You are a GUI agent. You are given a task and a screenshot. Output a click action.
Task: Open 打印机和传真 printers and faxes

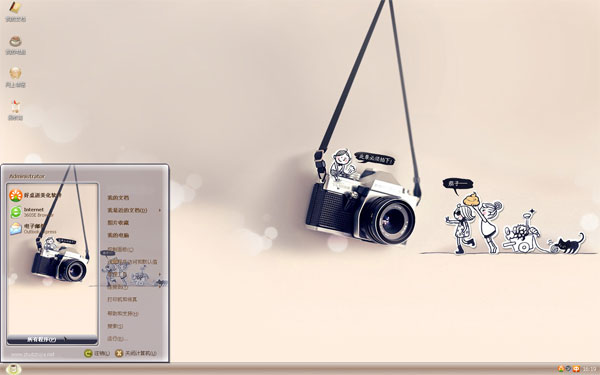[122, 299]
